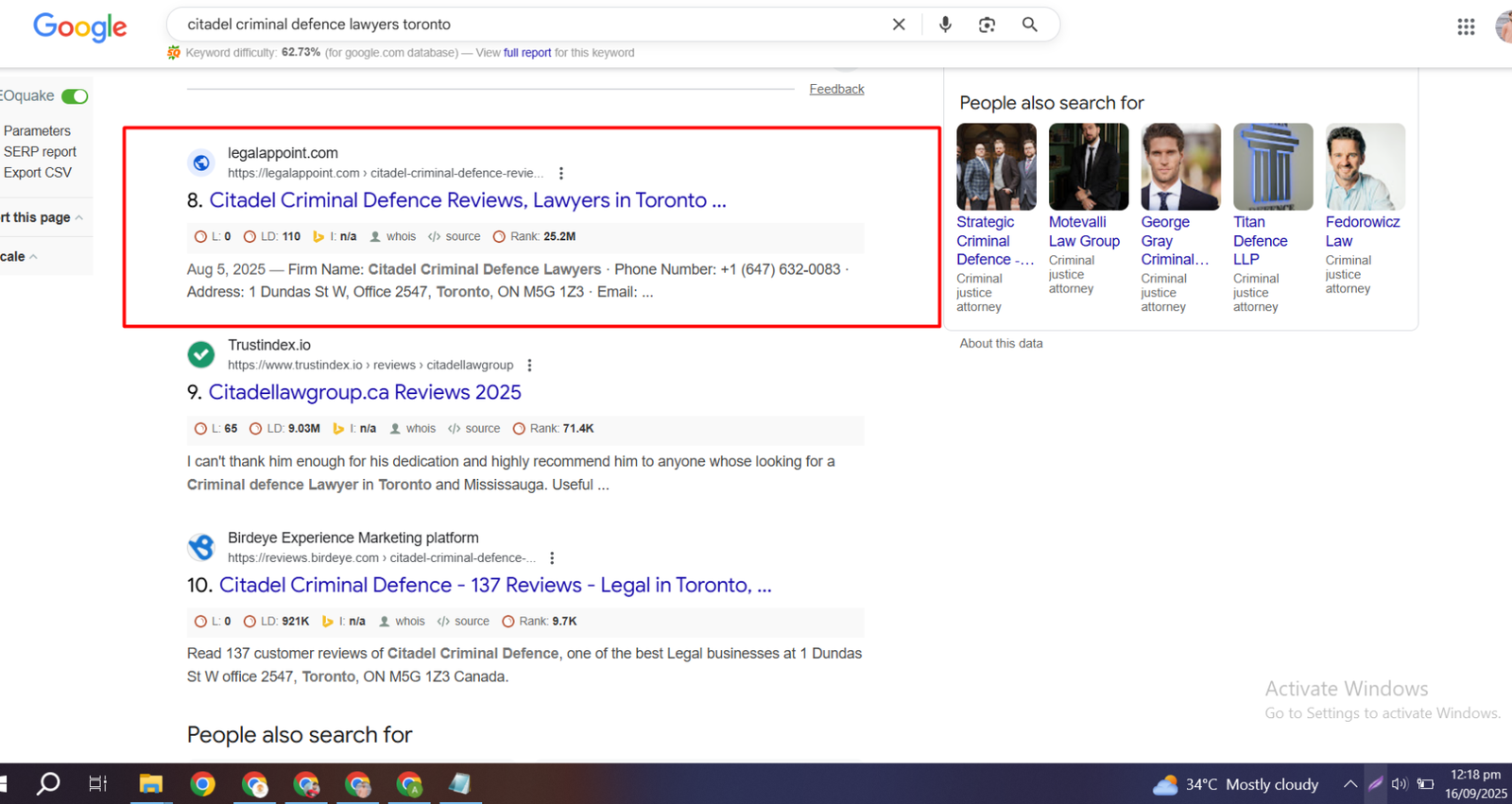Click three-dot menu beside legalappoint.com result
1512x804 pixels.
coord(561,174)
